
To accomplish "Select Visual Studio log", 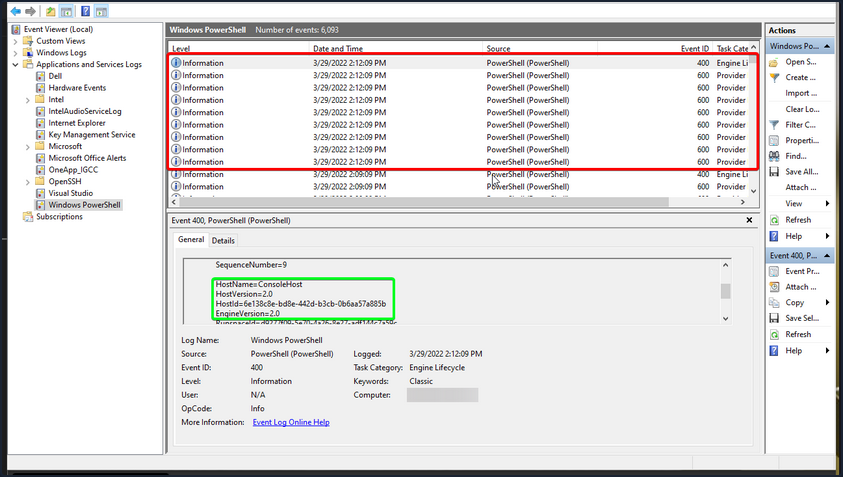I will [x=70, y=193].
